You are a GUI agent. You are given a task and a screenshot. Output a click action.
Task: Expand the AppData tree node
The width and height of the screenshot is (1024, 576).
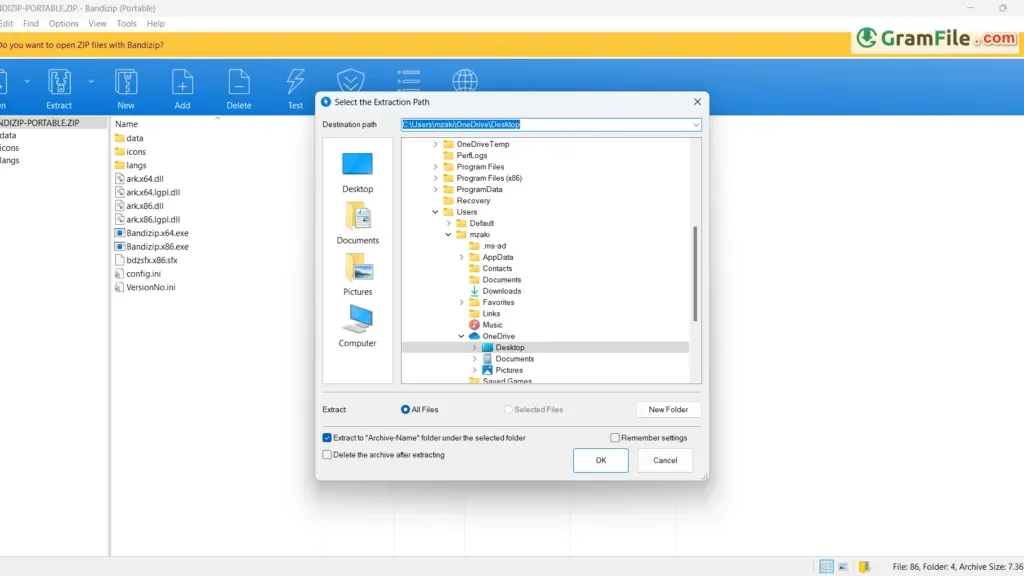(x=462, y=257)
